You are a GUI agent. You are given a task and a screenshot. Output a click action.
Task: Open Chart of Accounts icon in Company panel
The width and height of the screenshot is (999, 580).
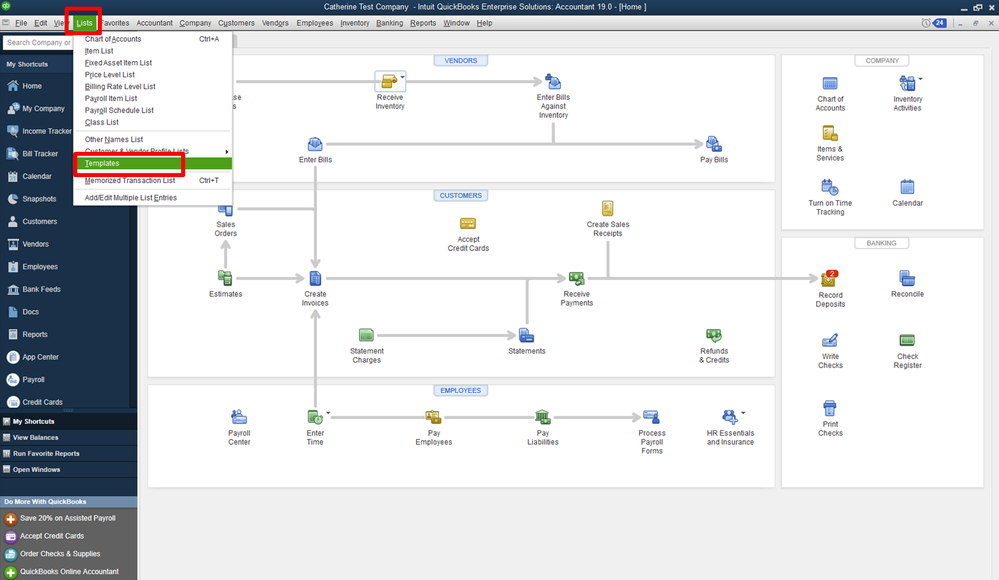pos(830,83)
